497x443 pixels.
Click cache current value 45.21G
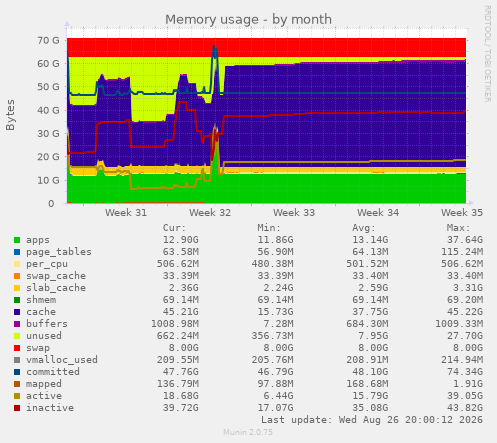181,312
